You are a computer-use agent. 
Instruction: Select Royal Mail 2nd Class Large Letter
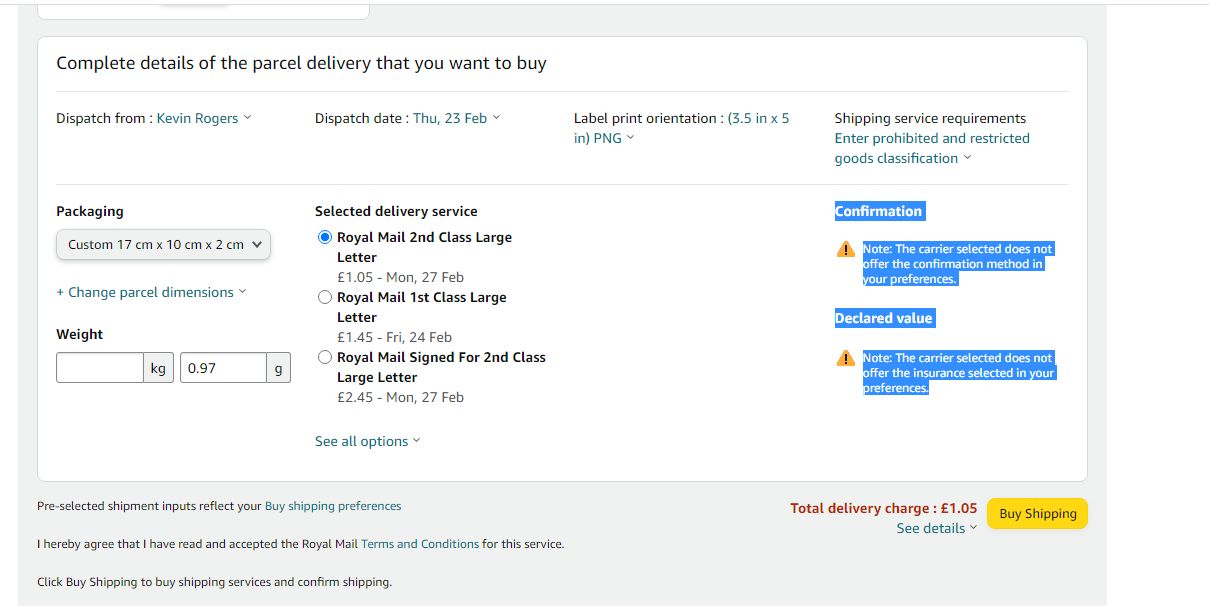324,237
